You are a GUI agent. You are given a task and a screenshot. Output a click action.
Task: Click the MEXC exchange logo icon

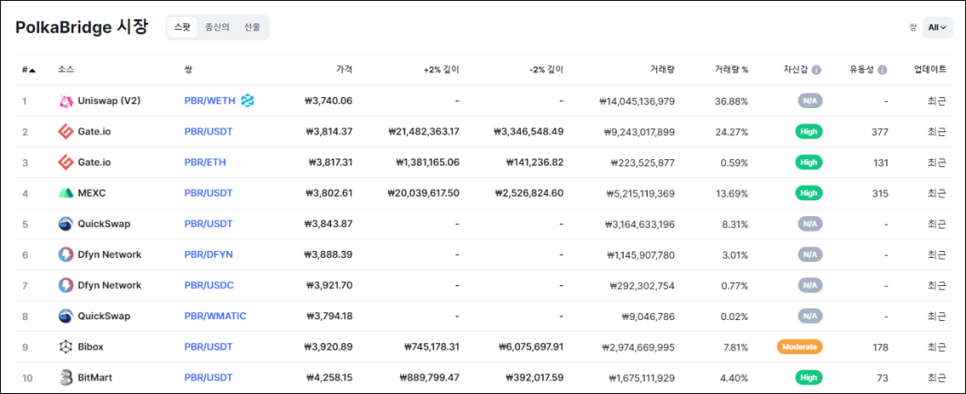tap(65, 193)
